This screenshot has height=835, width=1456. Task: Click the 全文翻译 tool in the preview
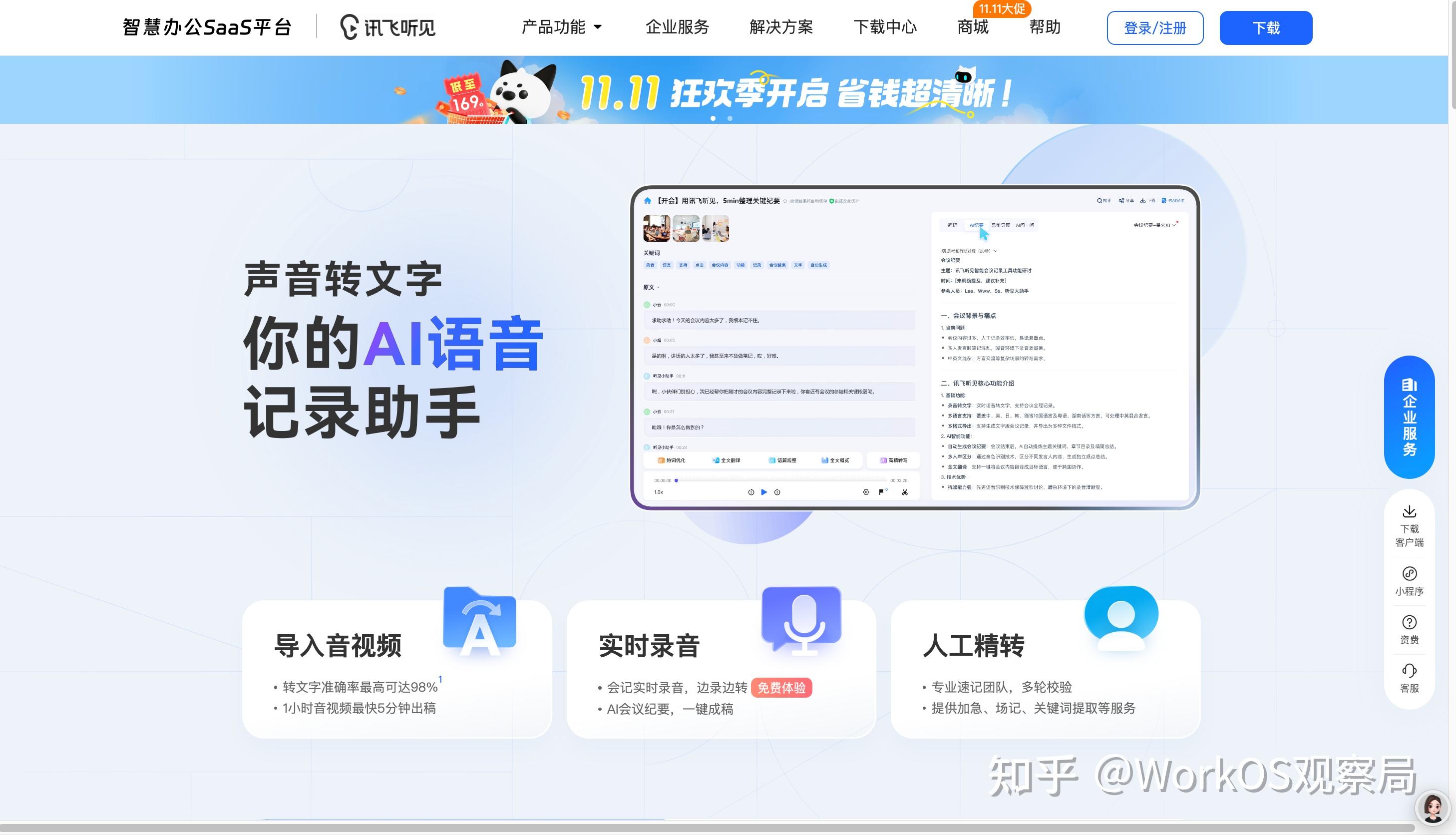tap(726, 460)
